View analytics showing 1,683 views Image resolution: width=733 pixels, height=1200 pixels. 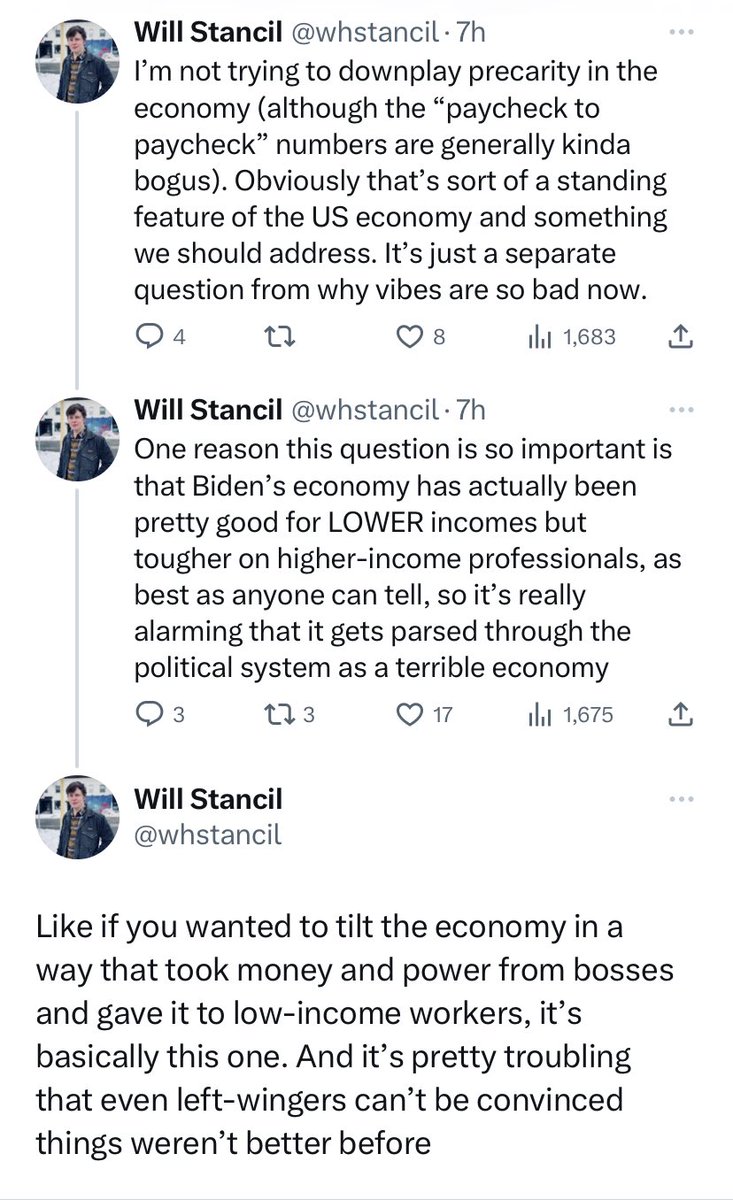pos(540,338)
